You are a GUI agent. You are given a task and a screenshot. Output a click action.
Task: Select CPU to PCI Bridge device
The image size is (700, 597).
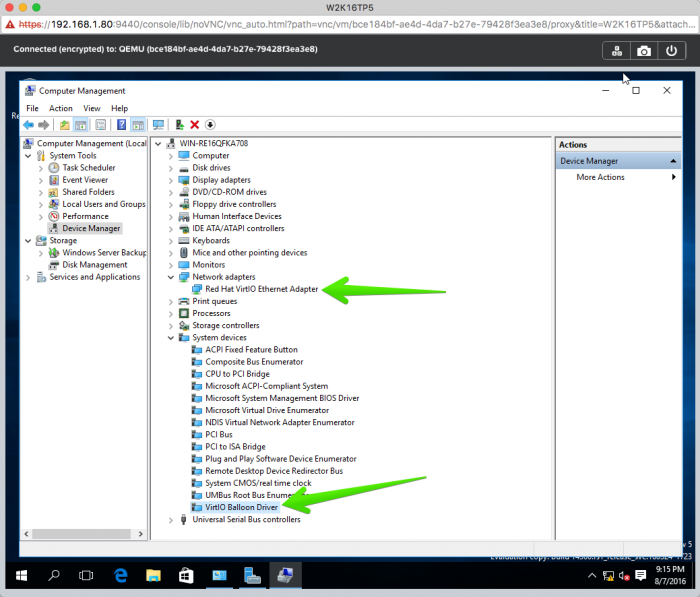tap(238, 374)
